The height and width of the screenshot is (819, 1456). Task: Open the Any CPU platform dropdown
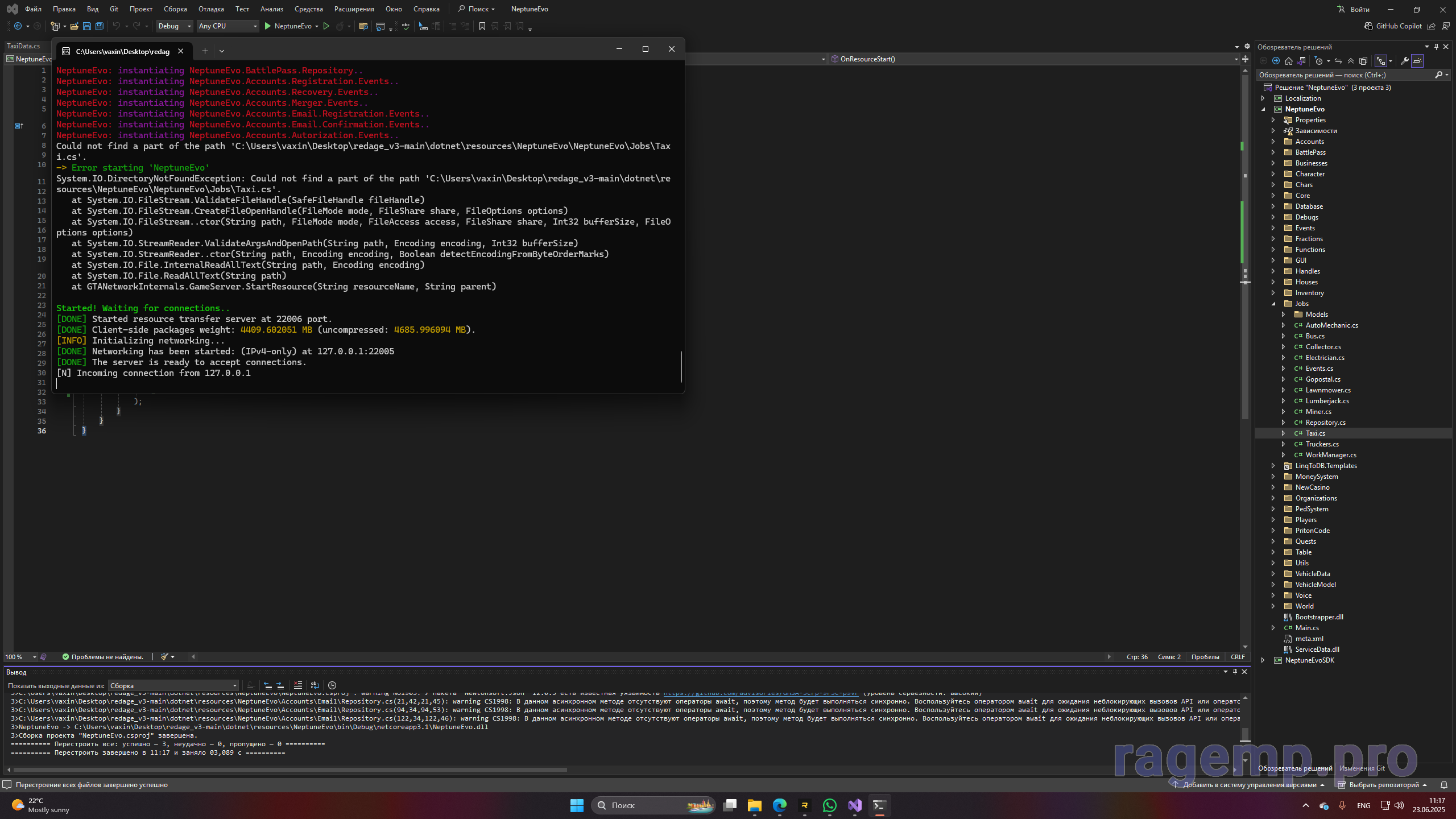point(227,26)
